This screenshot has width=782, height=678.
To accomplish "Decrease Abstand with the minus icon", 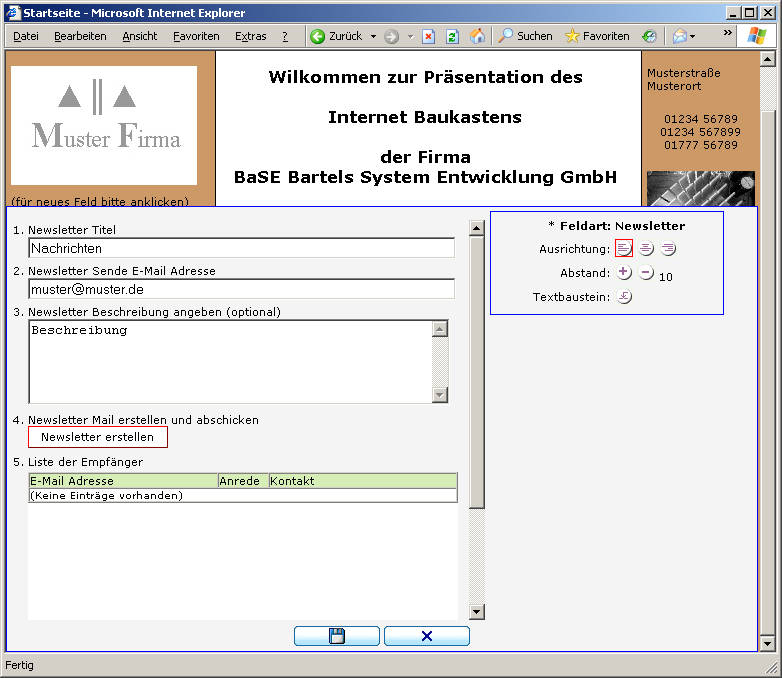I will 646,273.
